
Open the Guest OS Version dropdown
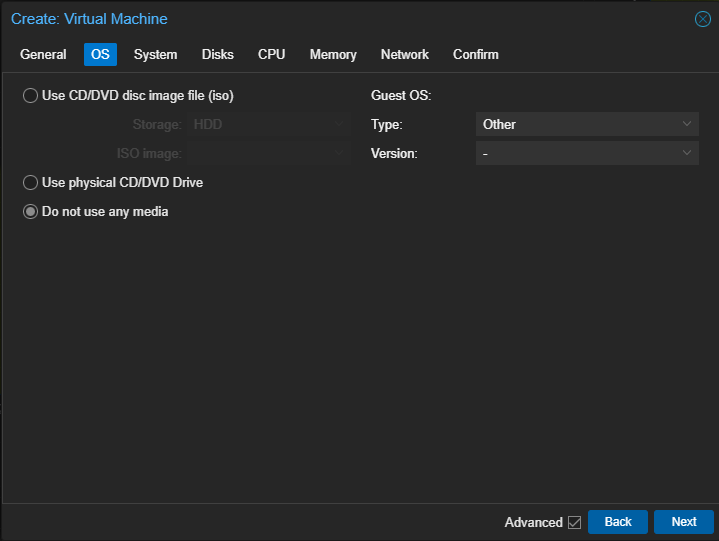pyautogui.click(x=587, y=153)
